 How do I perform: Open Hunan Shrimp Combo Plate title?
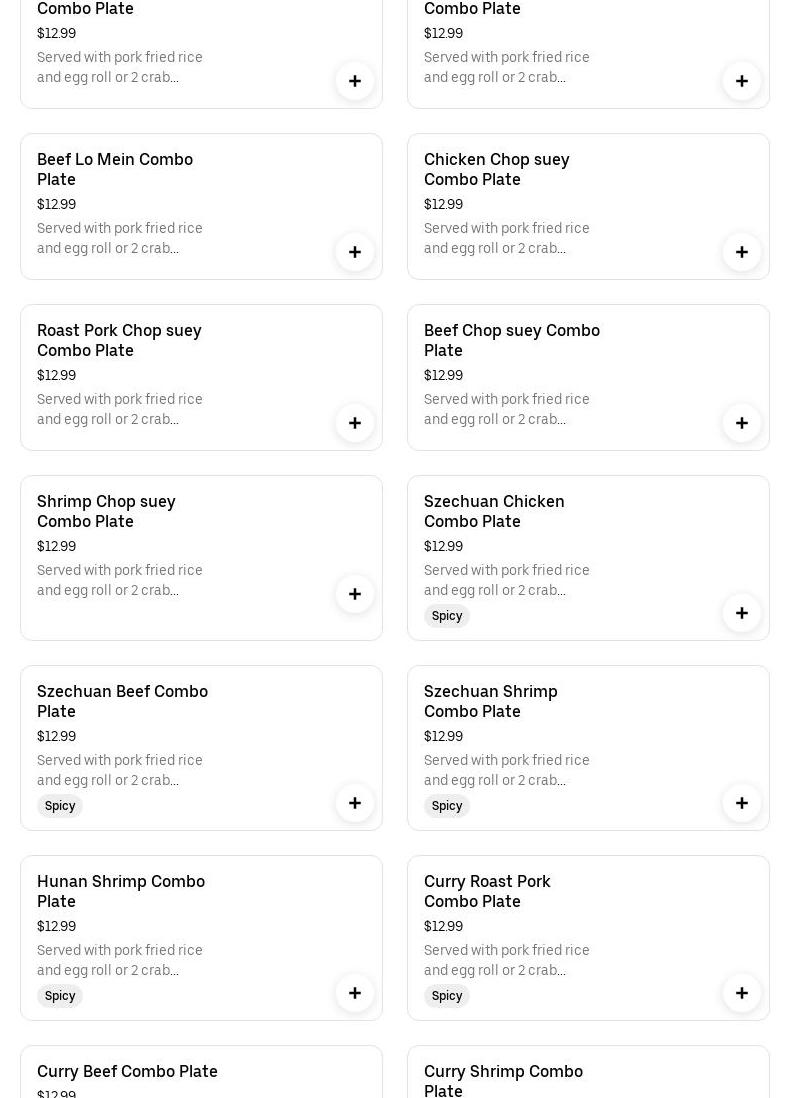click(120, 891)
